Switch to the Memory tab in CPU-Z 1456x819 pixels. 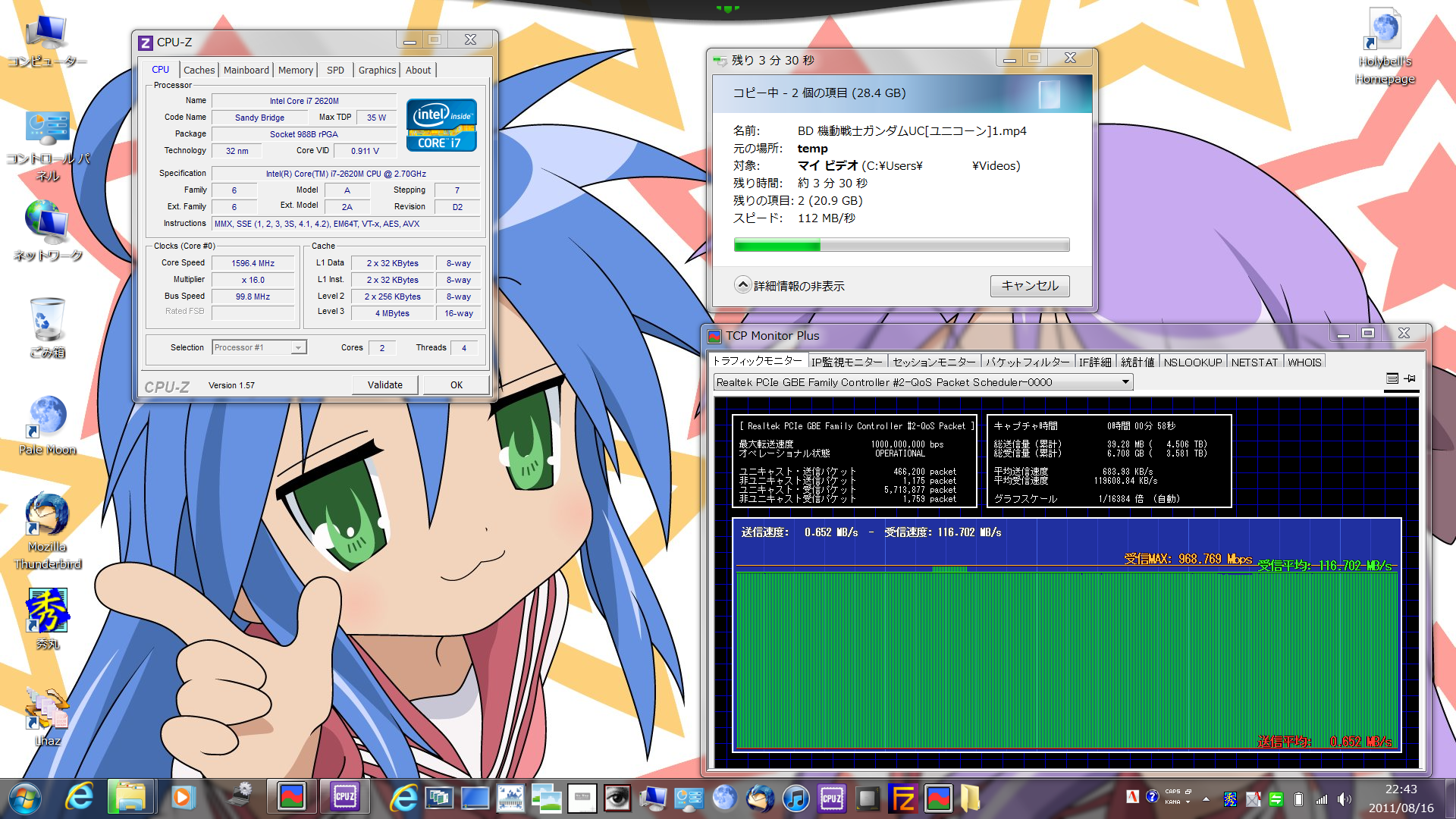tap(295, 70)
